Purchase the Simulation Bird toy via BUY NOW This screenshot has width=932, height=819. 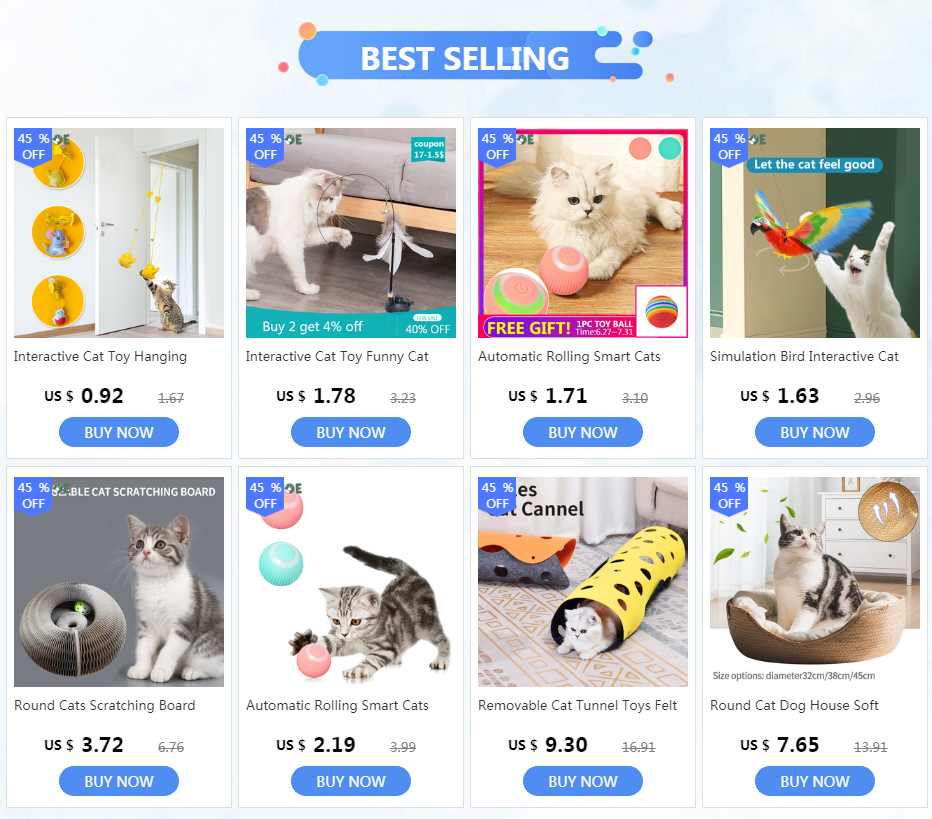pos(814,432)
